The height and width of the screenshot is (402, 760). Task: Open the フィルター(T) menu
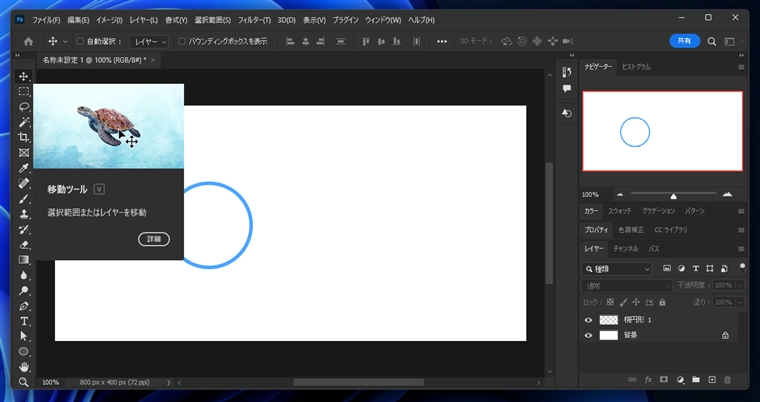pyautogui.click(x=254, y=19)
